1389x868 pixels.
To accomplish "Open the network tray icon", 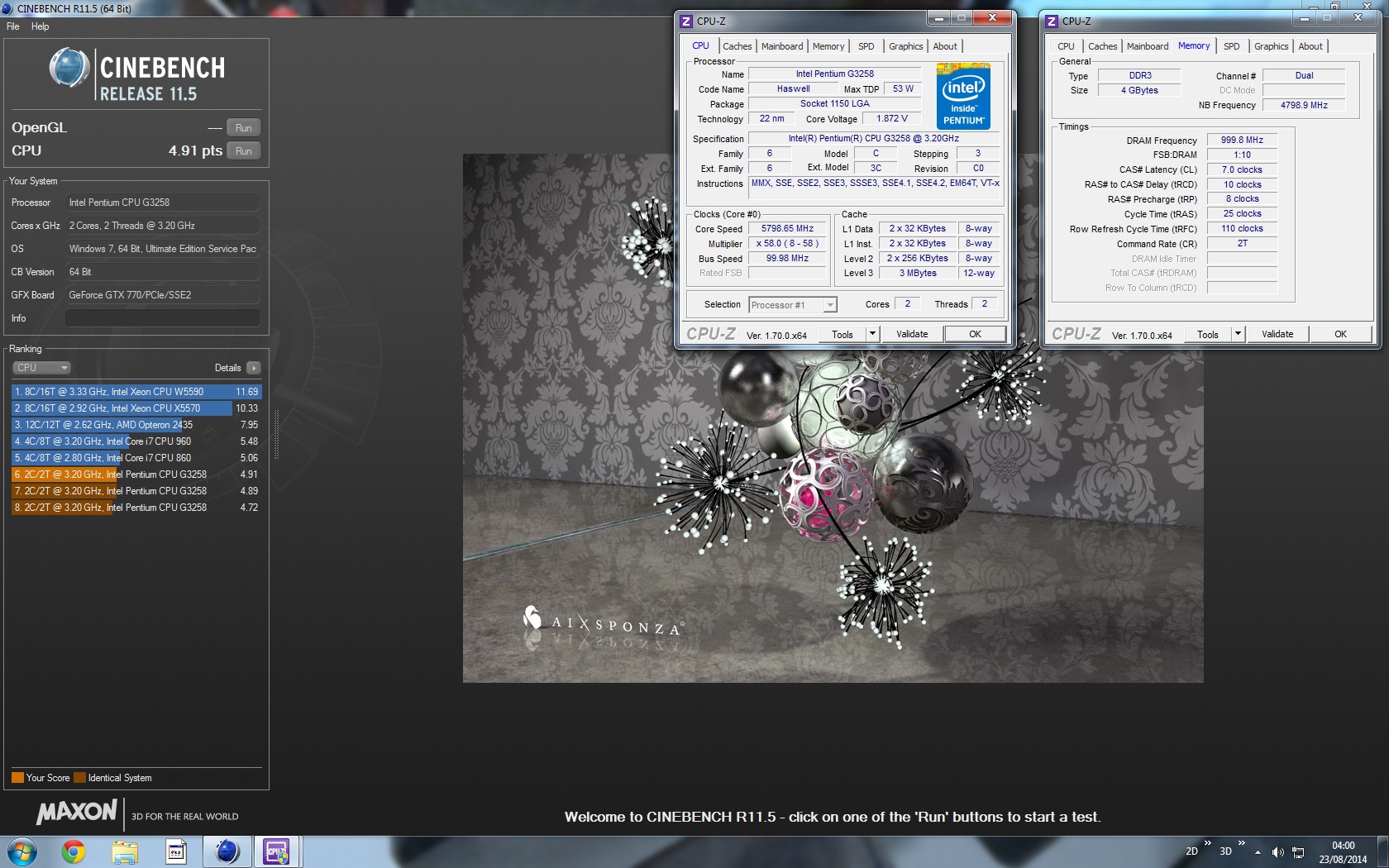I will pyautogui.click(x=1298, y=851).
